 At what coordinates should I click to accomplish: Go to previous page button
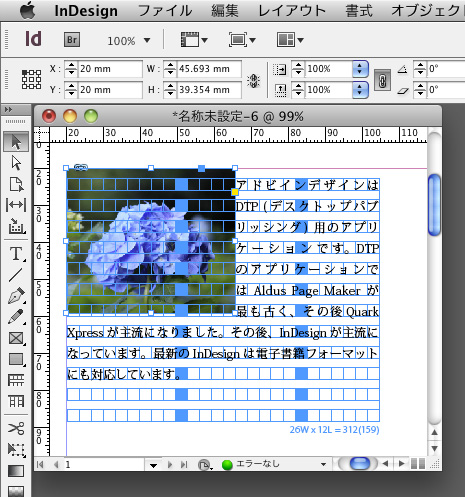(56, 464)
